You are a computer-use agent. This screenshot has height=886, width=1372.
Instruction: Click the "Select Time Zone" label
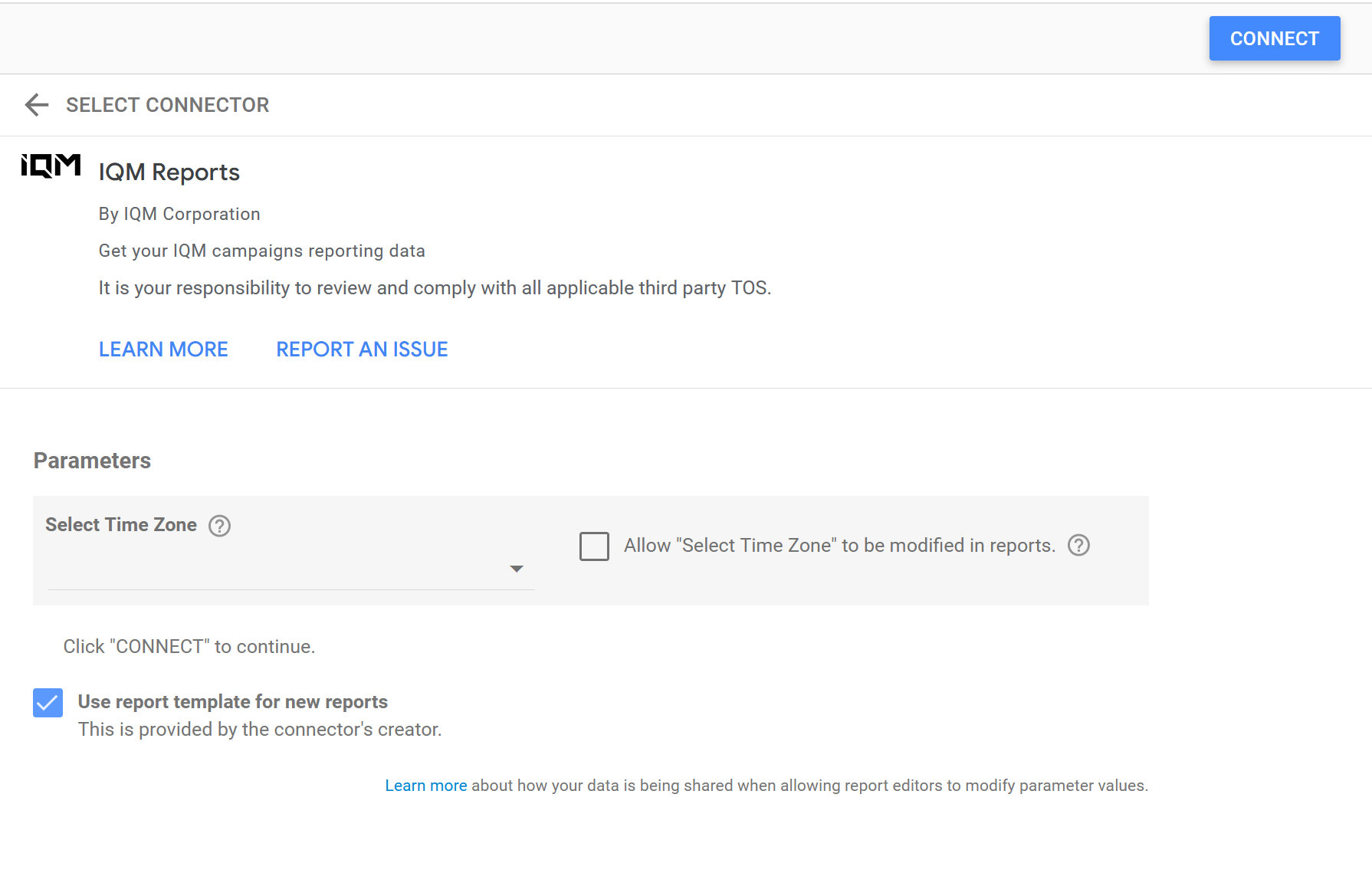121,525
